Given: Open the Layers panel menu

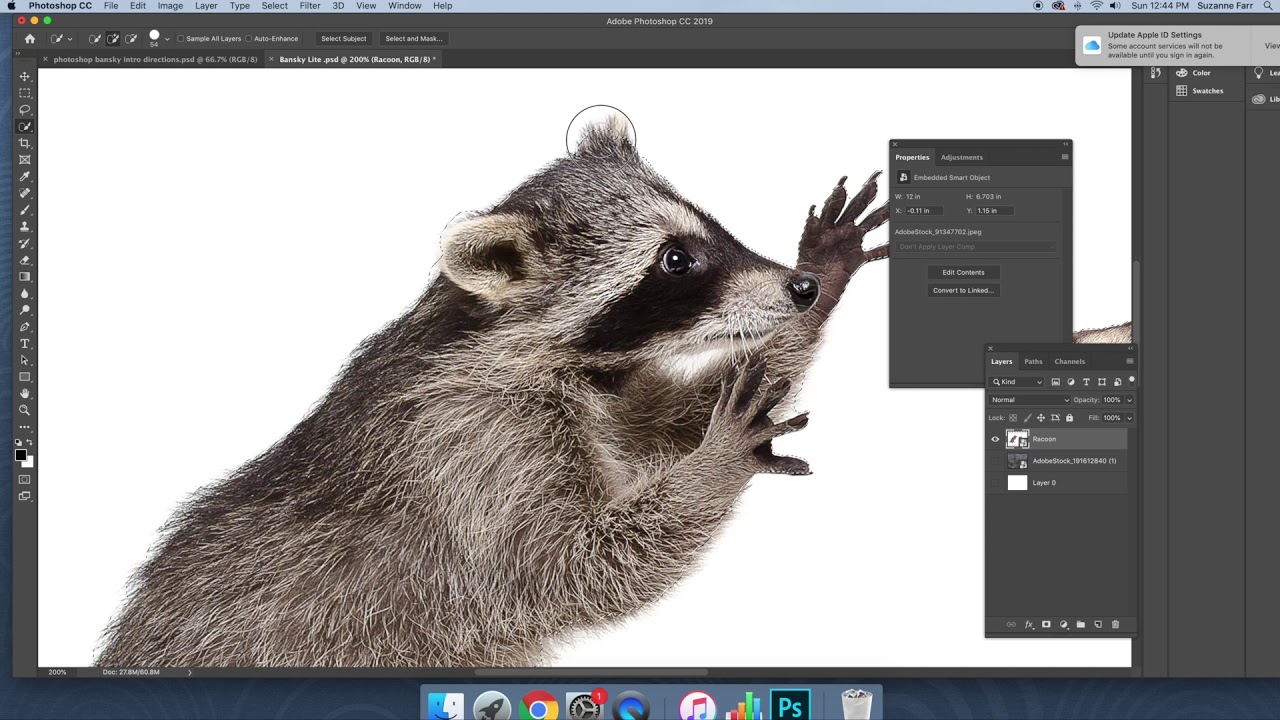Looking at the screenshot, I should pyautogui.click(x=1129, y=361).
